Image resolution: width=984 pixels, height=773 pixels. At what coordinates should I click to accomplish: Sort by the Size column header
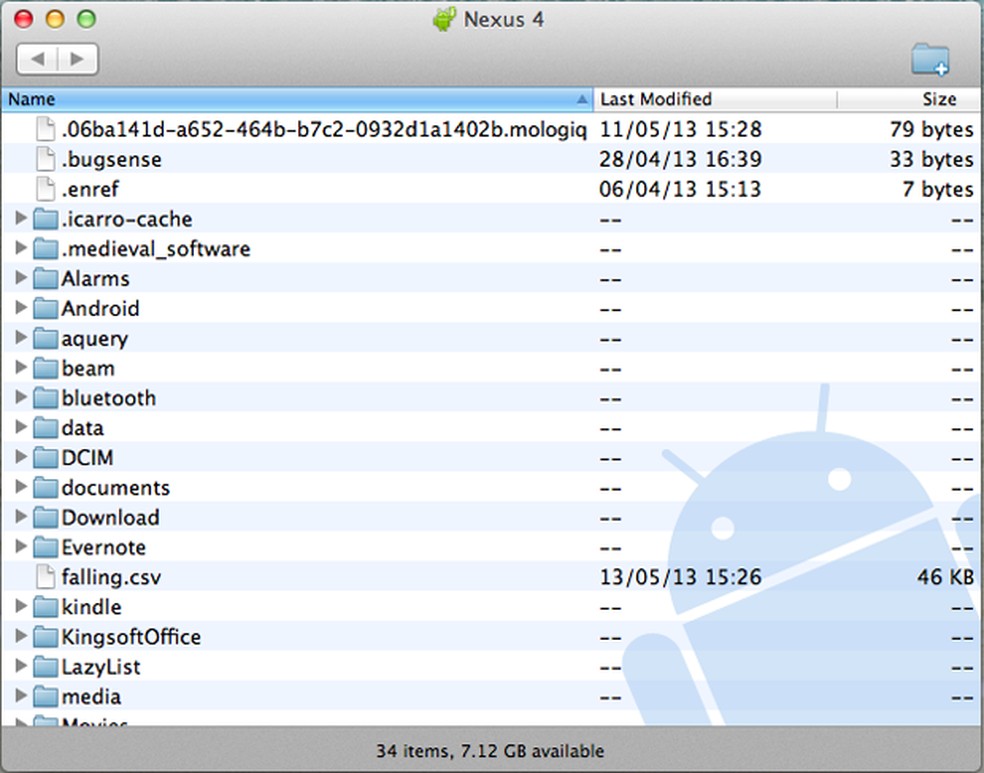pyautogui.click(x=909, y=99)
